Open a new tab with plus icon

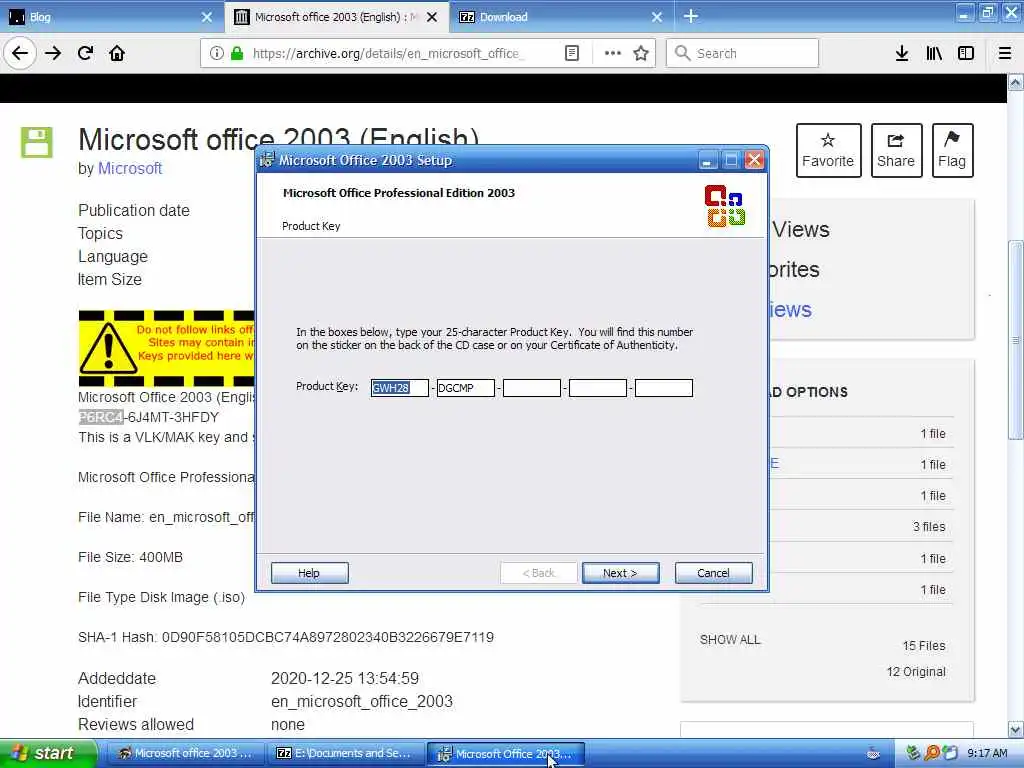(x=691, y=16)
